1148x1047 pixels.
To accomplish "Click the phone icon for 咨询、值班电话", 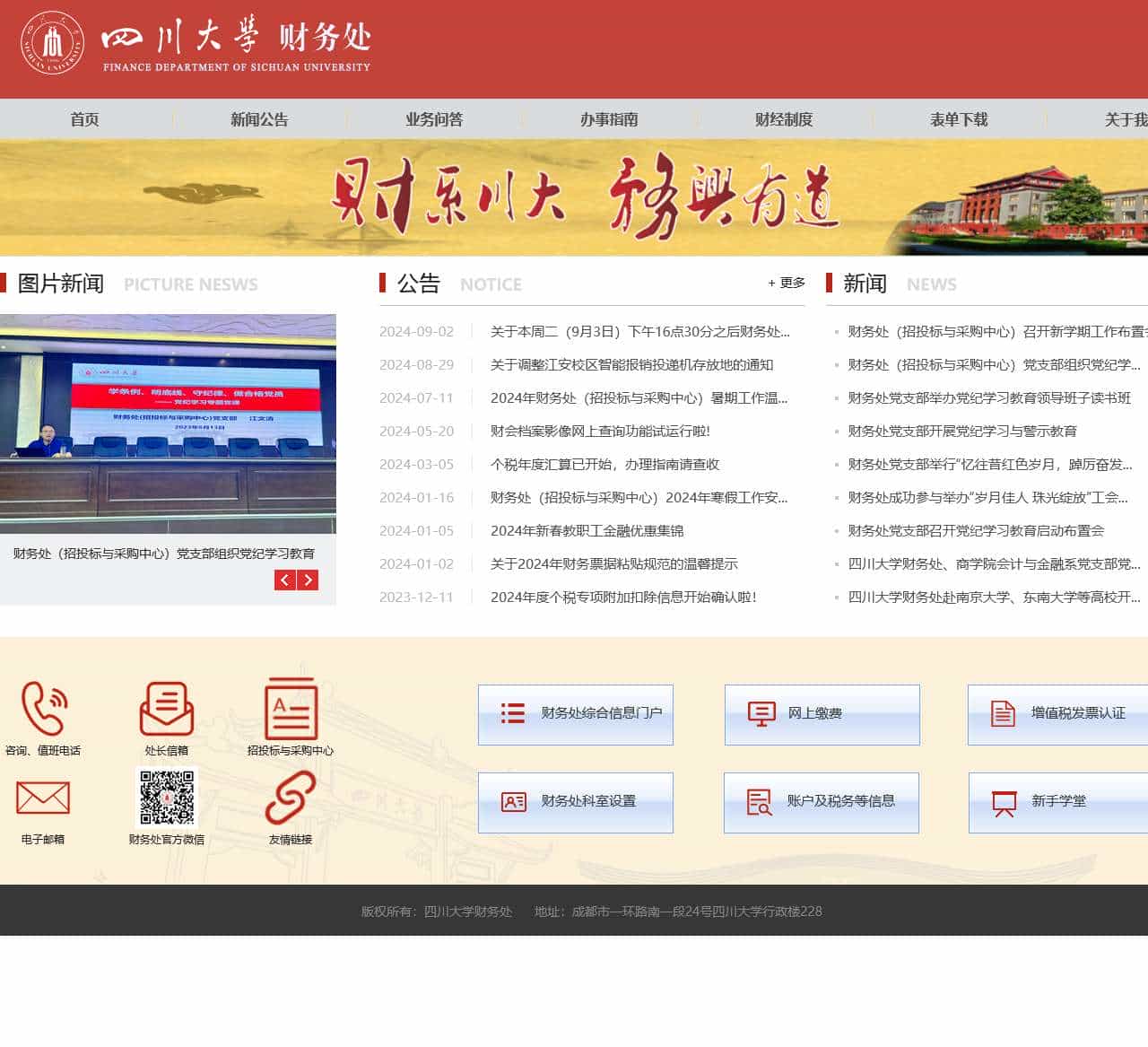I will (44, 709).
